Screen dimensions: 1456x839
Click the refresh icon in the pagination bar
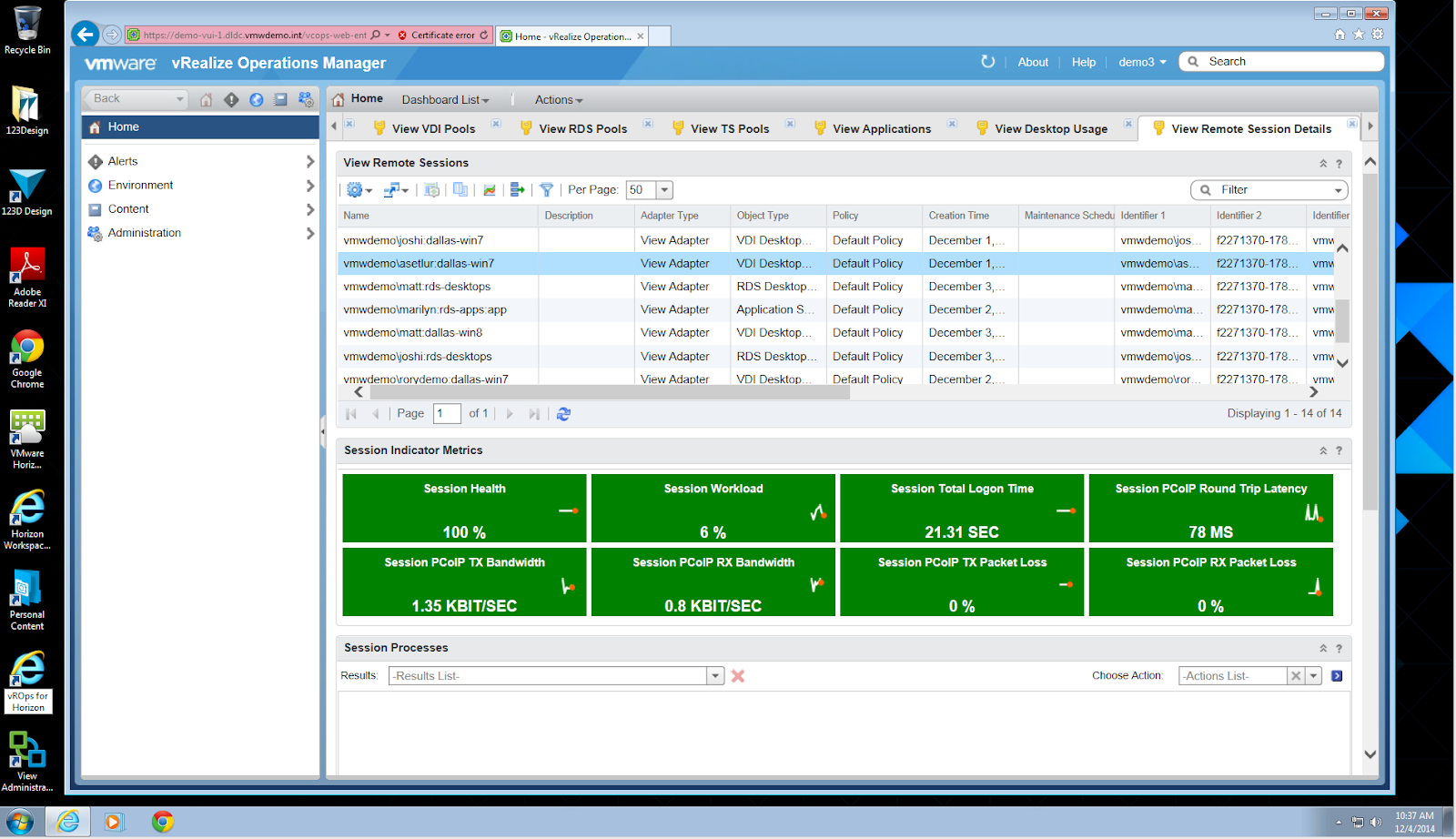[563, 414]
